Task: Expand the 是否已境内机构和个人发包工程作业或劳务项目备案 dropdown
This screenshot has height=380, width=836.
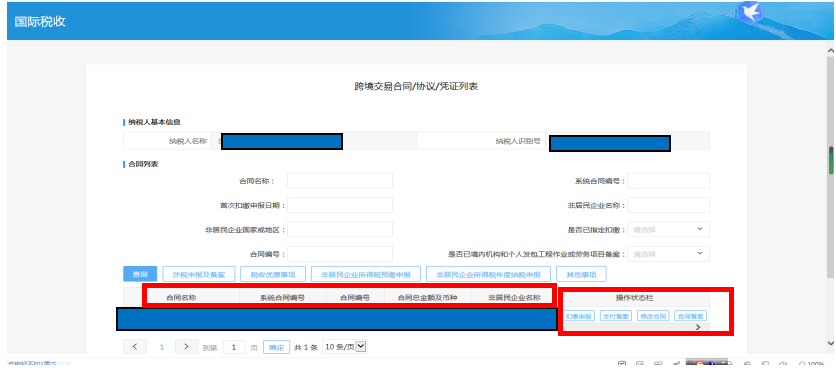Action: click(x=669, y=254)
